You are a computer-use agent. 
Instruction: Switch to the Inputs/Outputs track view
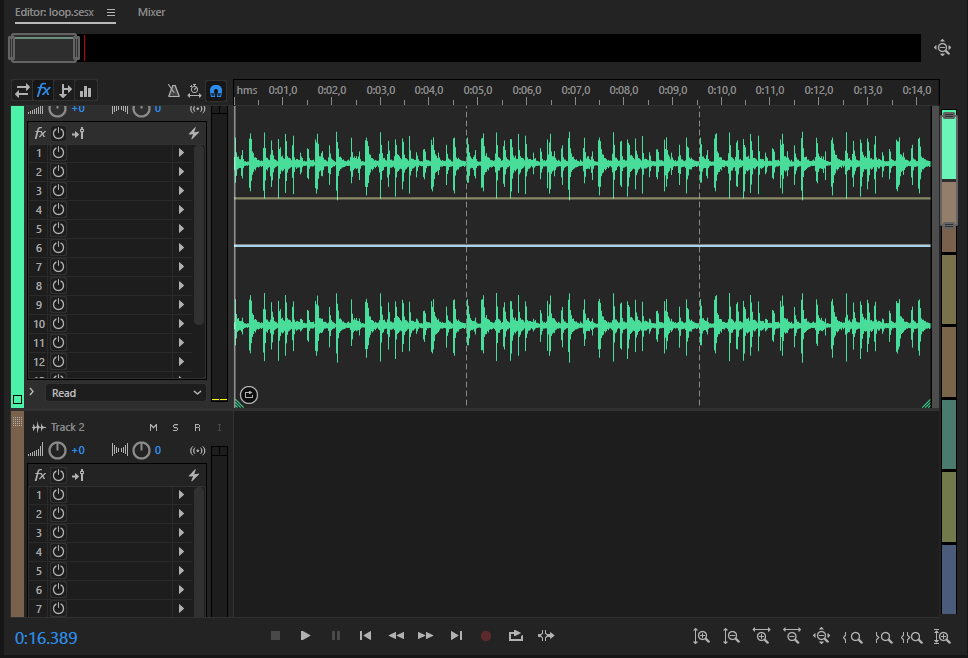(x=22, y=90)
